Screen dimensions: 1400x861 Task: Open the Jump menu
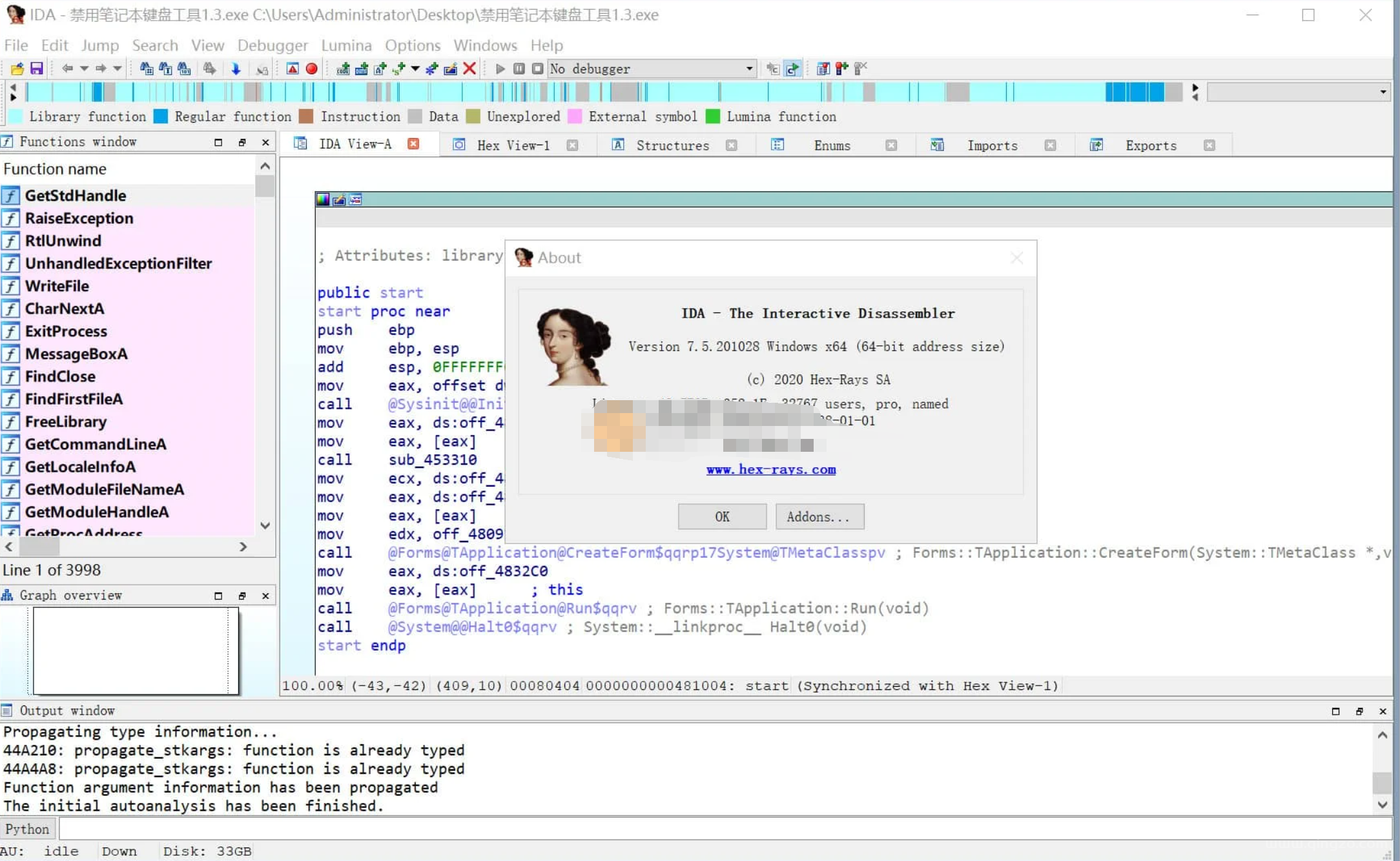tap(99, 45)
